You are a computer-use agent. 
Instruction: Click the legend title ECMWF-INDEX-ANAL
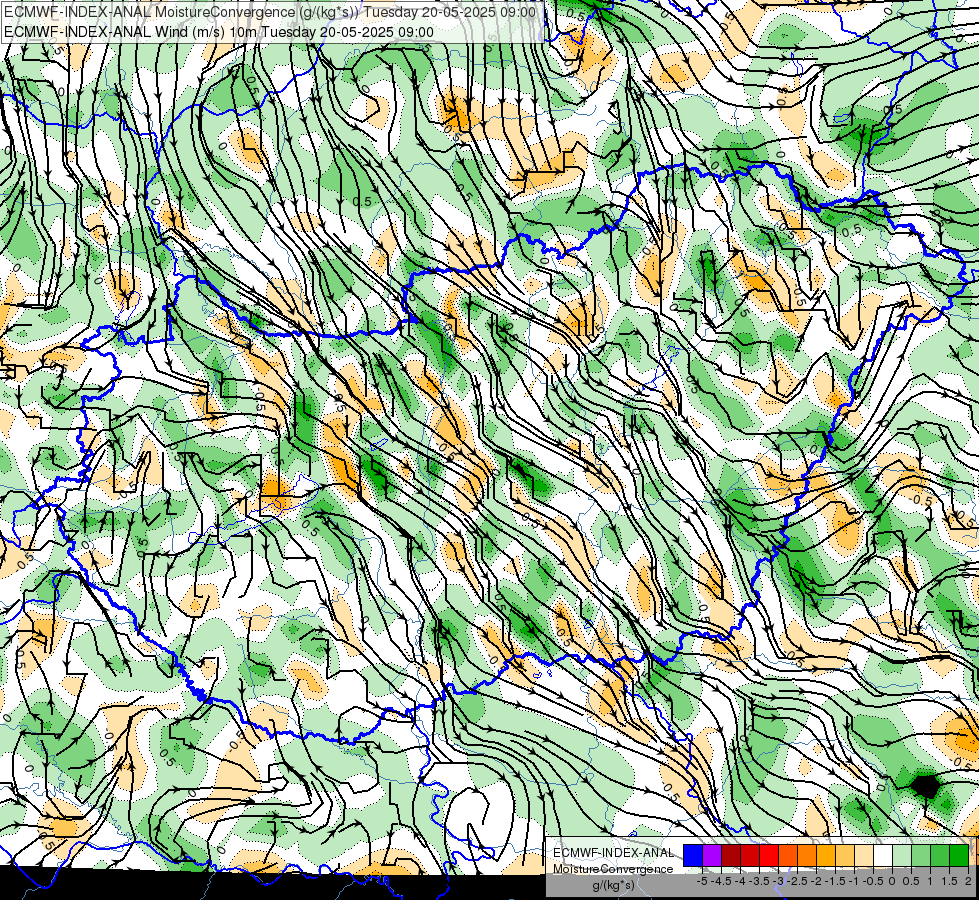[613, 853]
